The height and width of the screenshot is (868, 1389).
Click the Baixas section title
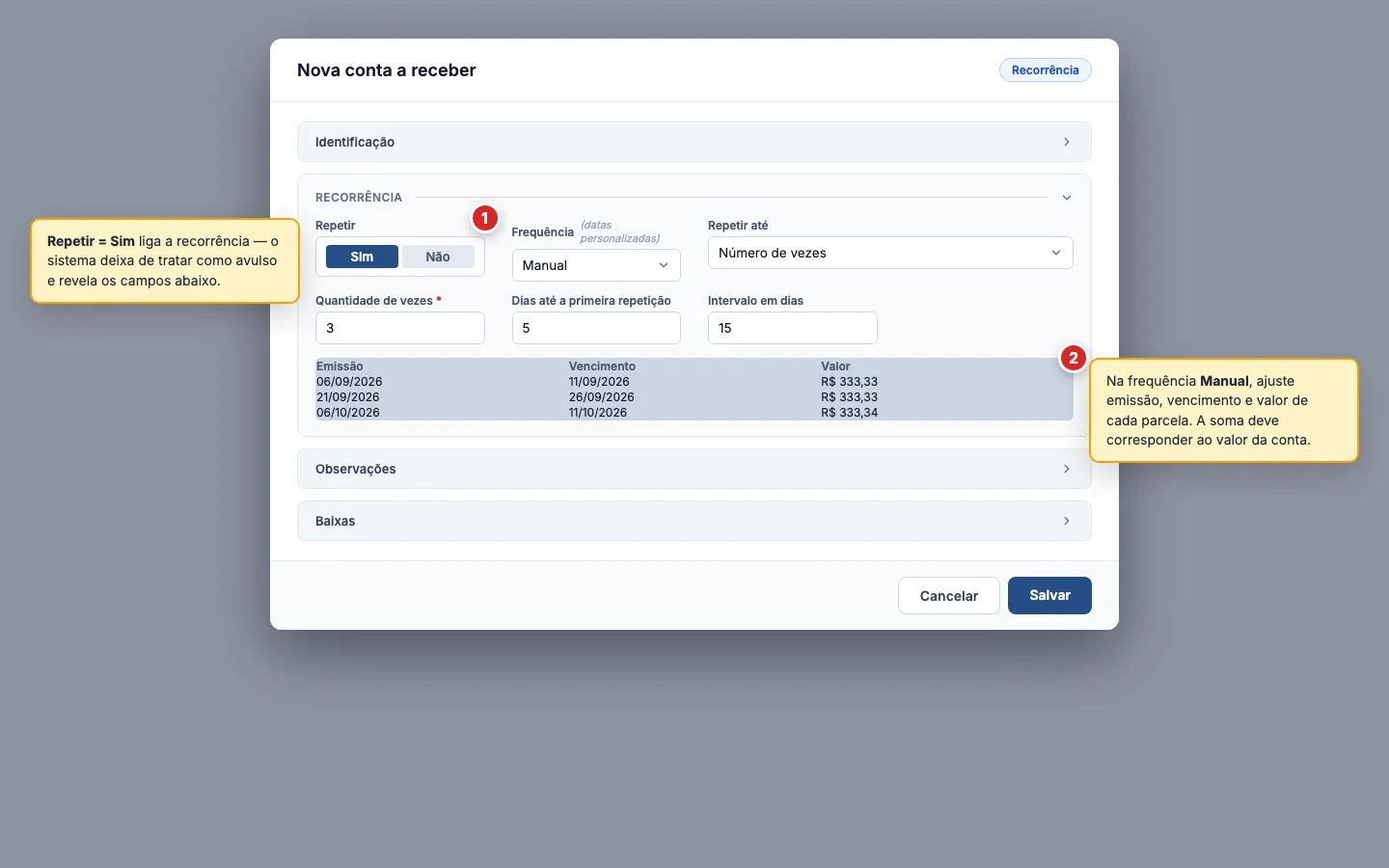(336, 521)
